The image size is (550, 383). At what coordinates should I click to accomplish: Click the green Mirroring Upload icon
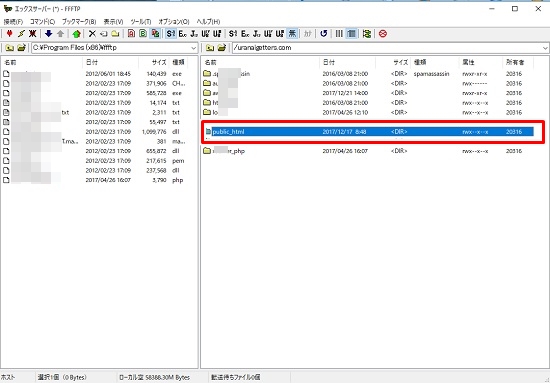pos(76,34)
